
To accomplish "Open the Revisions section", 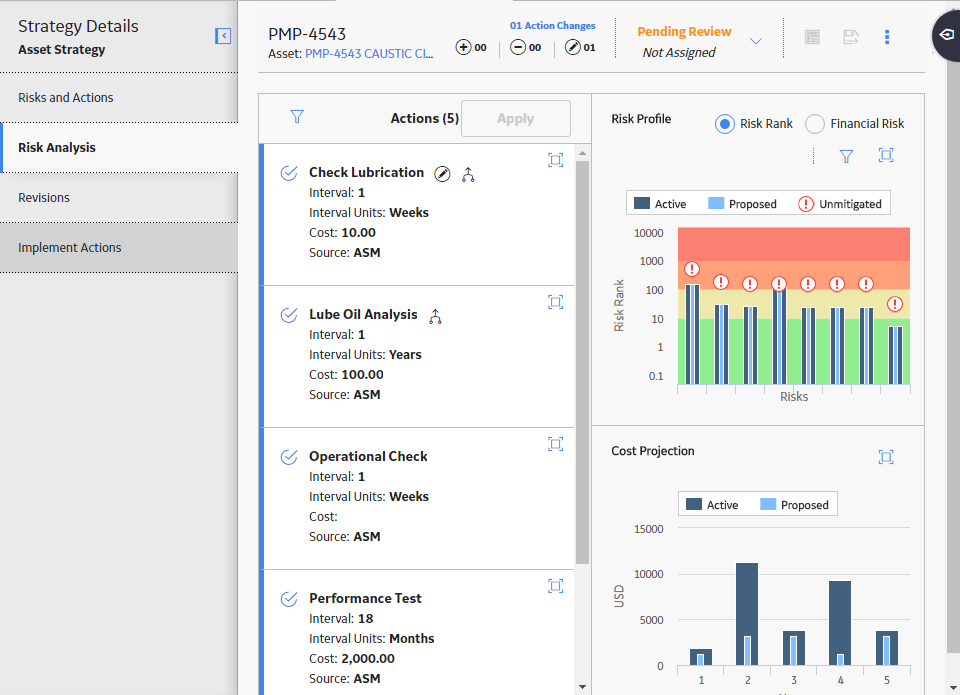I will (x=119, y=198).
